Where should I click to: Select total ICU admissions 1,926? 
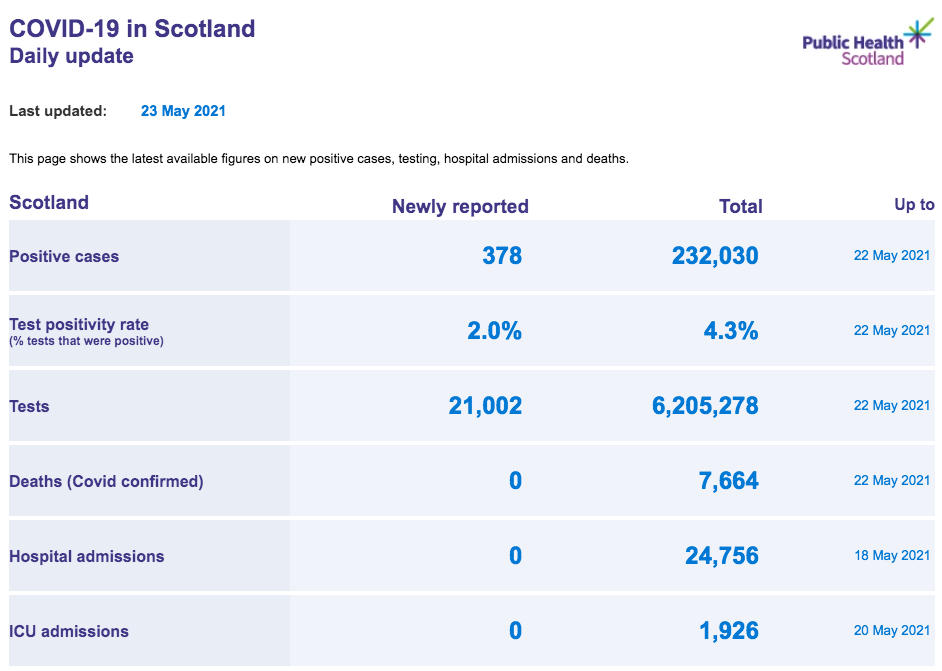pyautogui.click(x=729, y=631)
